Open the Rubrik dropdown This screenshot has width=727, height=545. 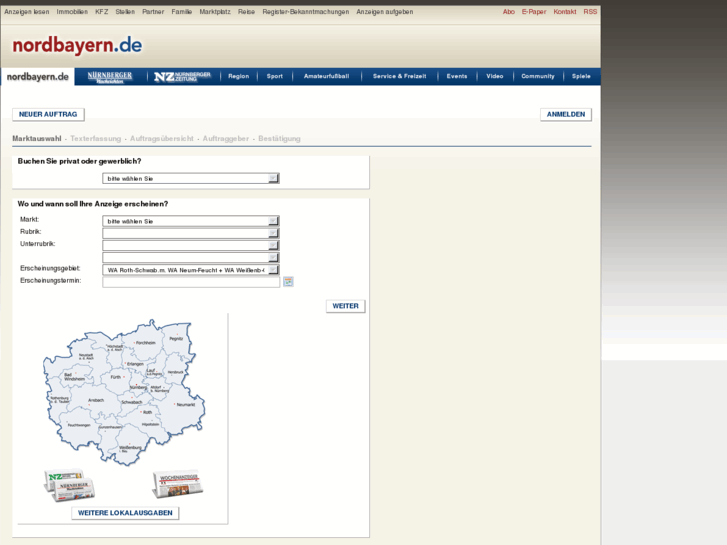pos(191,233)
